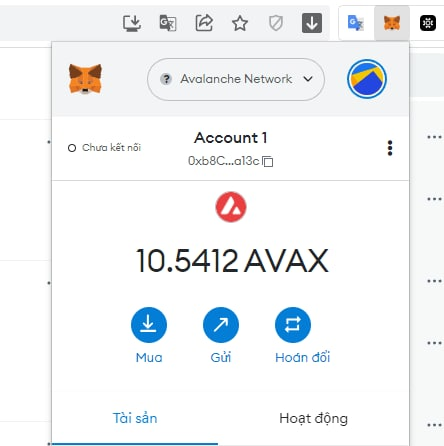Click the Mua buy button
The width and height of the screenshot is (444, 446).
tap(149, 335)
